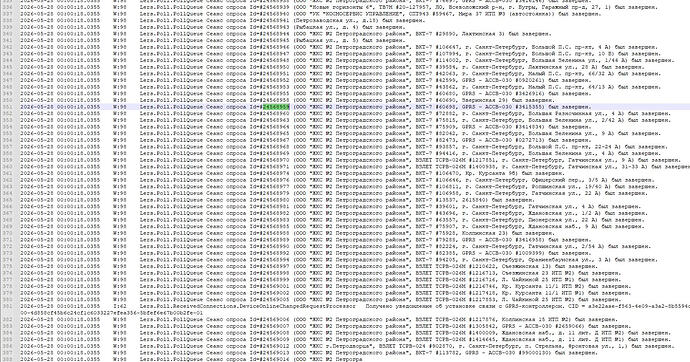Click 'Кр. Курсанта 11/1 ИТП №2'
Screen dimensions: 690x362
(543, 286)
